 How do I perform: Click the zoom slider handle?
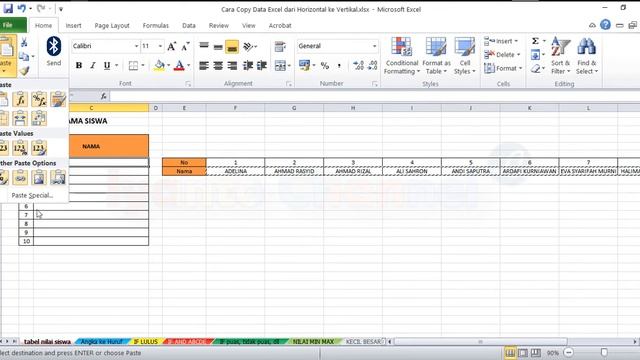point(604,352)
